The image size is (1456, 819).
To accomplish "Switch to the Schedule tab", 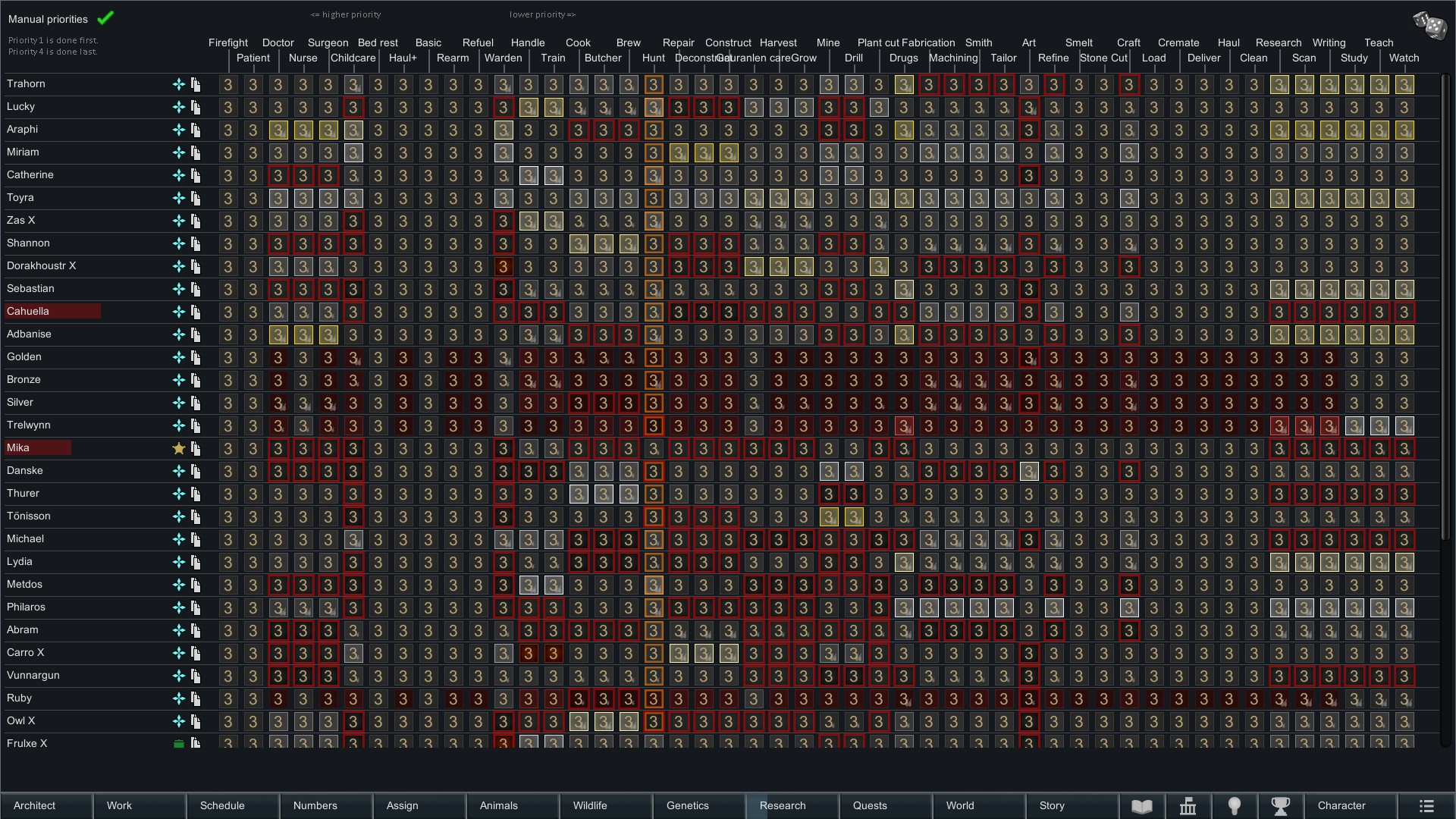I will pos(222,806).
